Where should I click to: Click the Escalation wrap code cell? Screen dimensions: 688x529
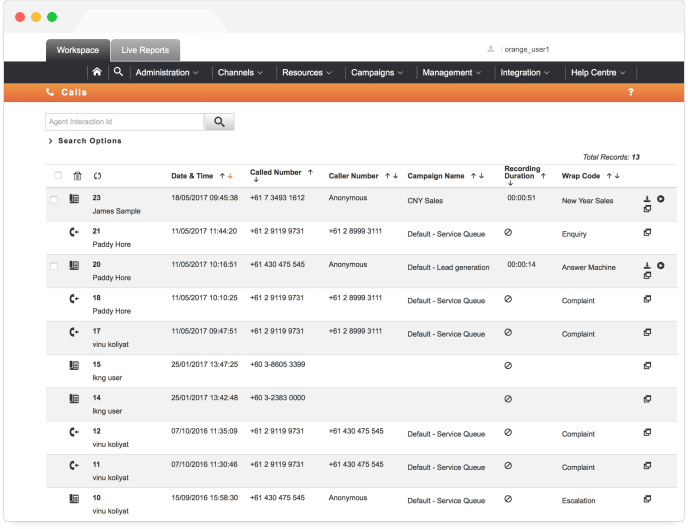tap(578, 500)
